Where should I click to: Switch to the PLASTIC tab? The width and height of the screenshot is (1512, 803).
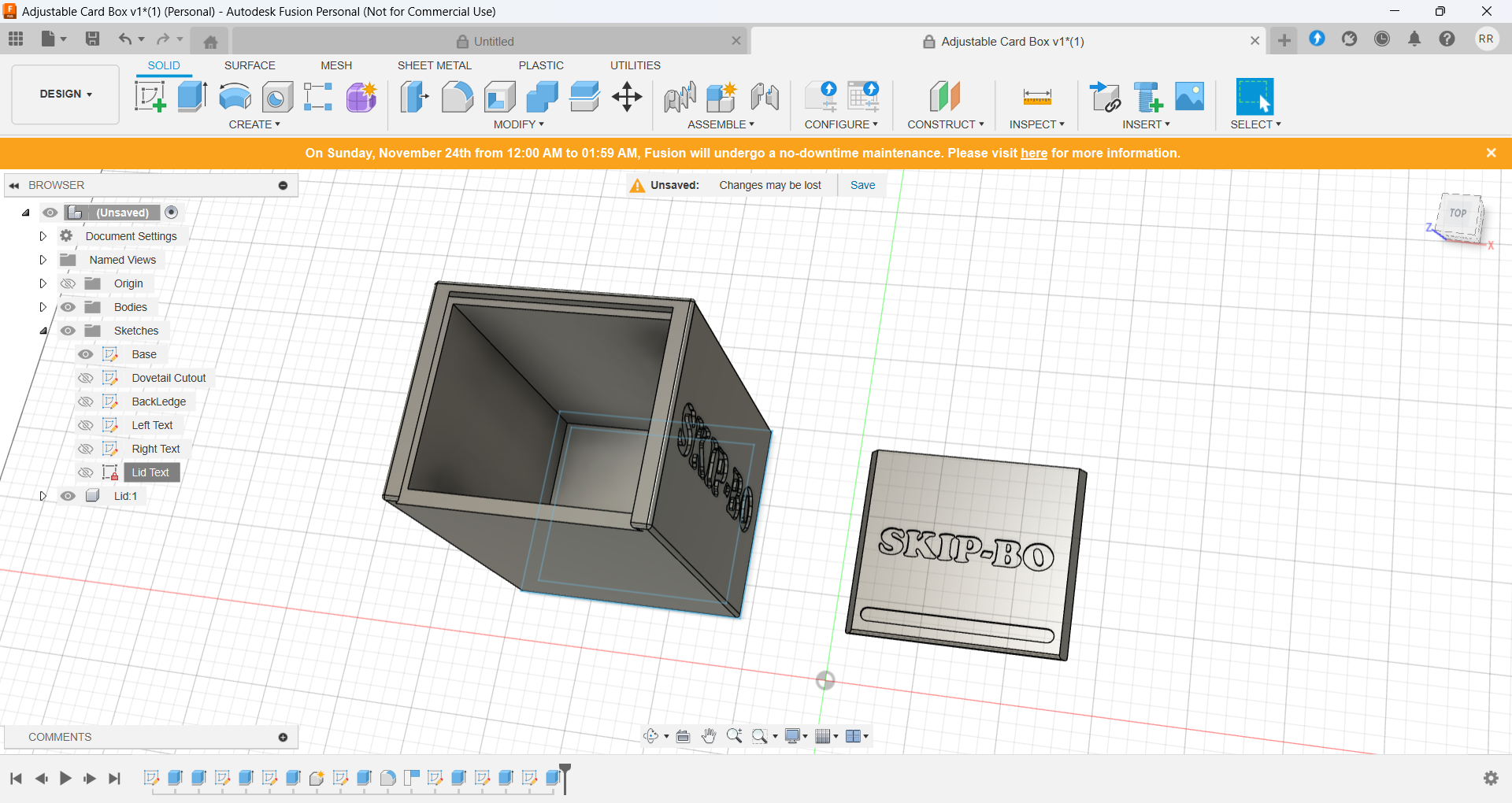[x=541, y=65]
